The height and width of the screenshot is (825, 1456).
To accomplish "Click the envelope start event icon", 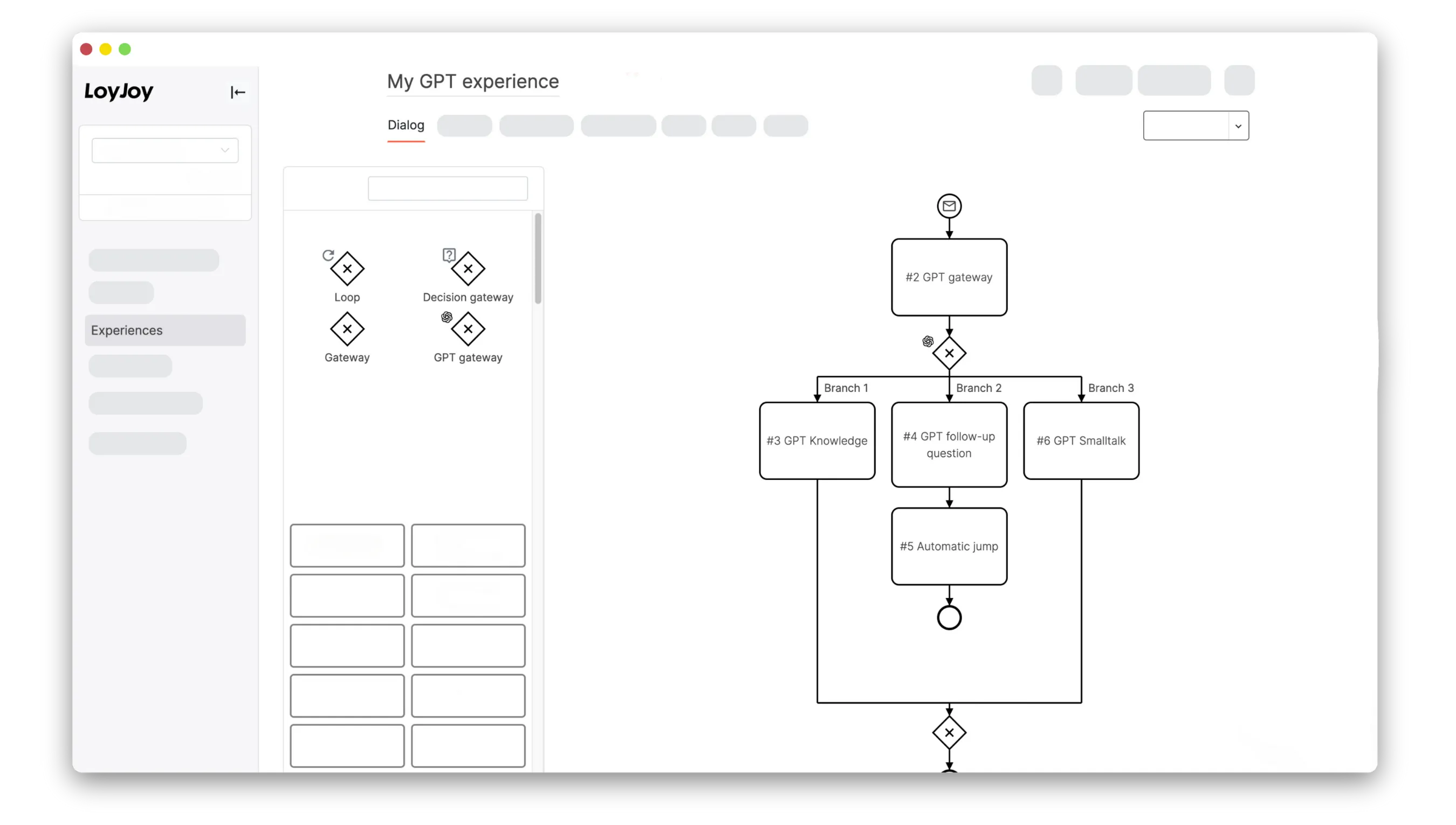I will click(949, 205).
